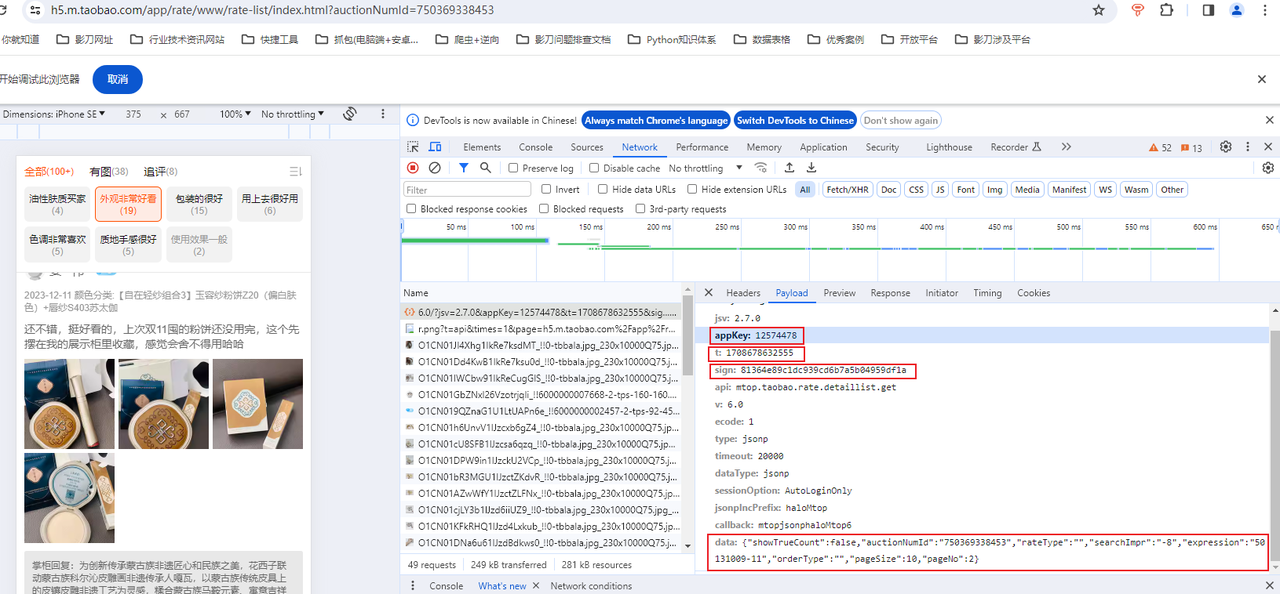Screen dimensions: 1280x594
Task: Toggle the network filter funnel icon
Action: (464, 168)
